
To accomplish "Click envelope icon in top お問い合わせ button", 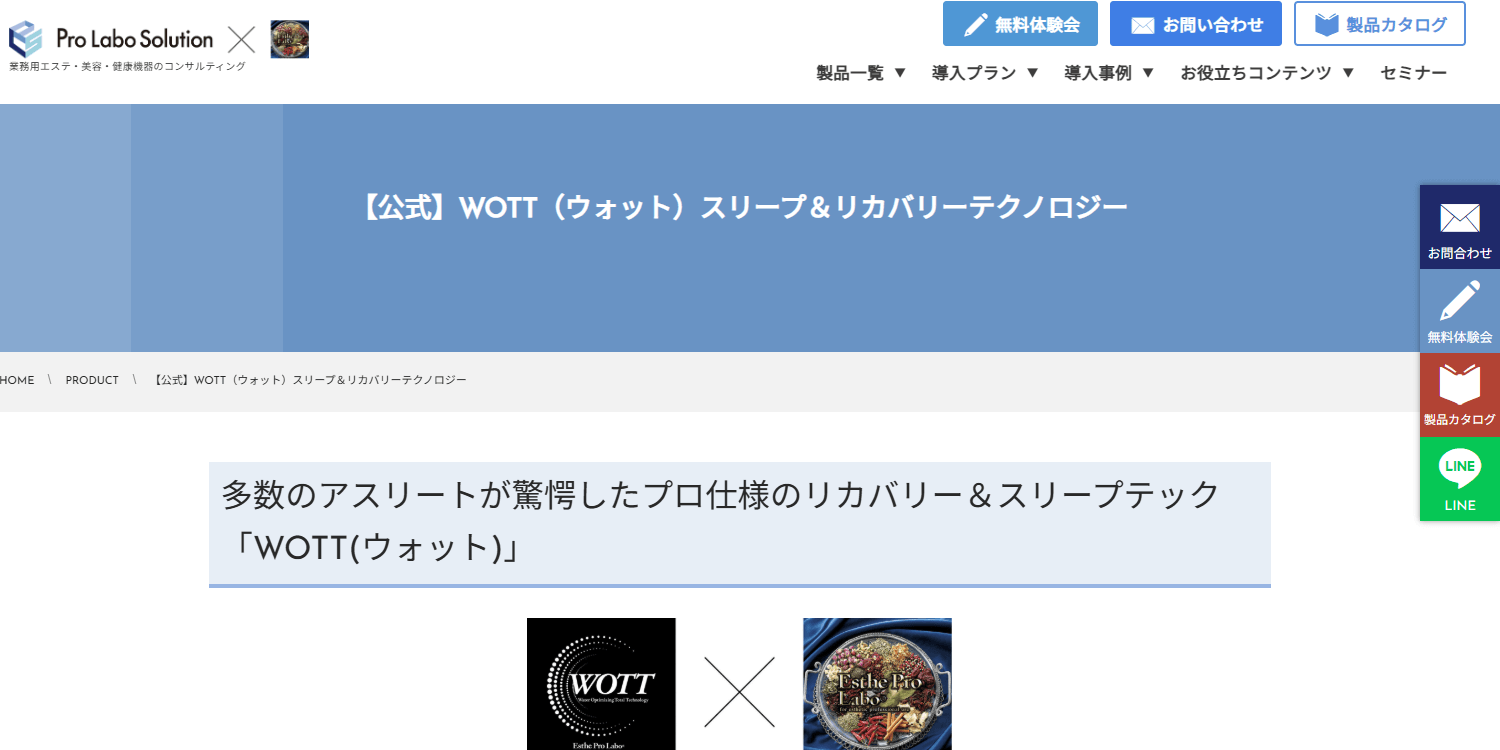I will (x=1142, y=25).
